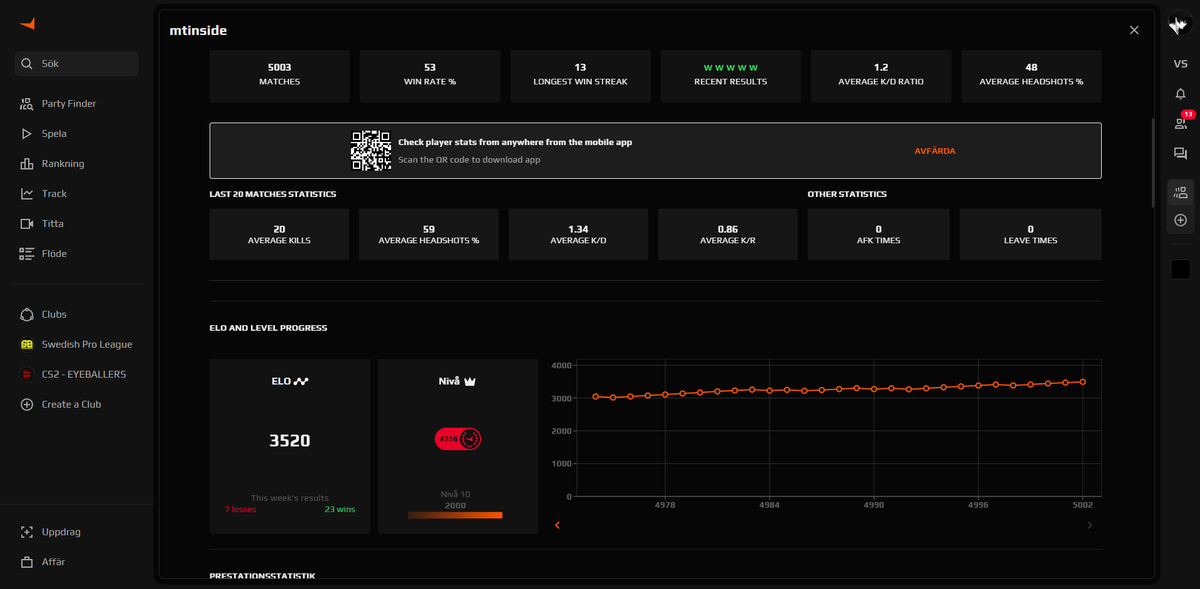
Task: Click the 0 LEAVE TIMES card
Action: [1031, 235]
